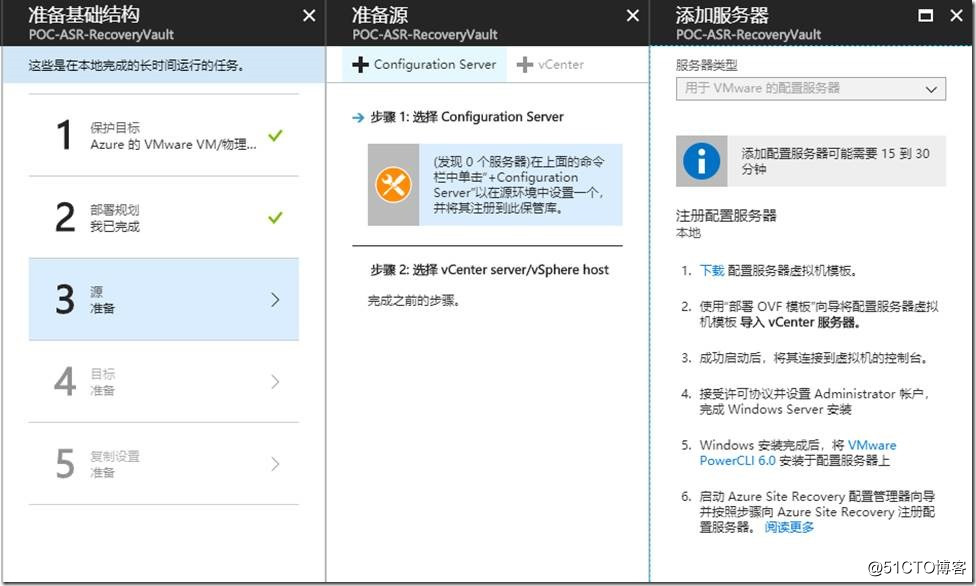Click instruction 3 成功启动后 text
The height and width of the screenshot is (586, 976).
(815, 358)
